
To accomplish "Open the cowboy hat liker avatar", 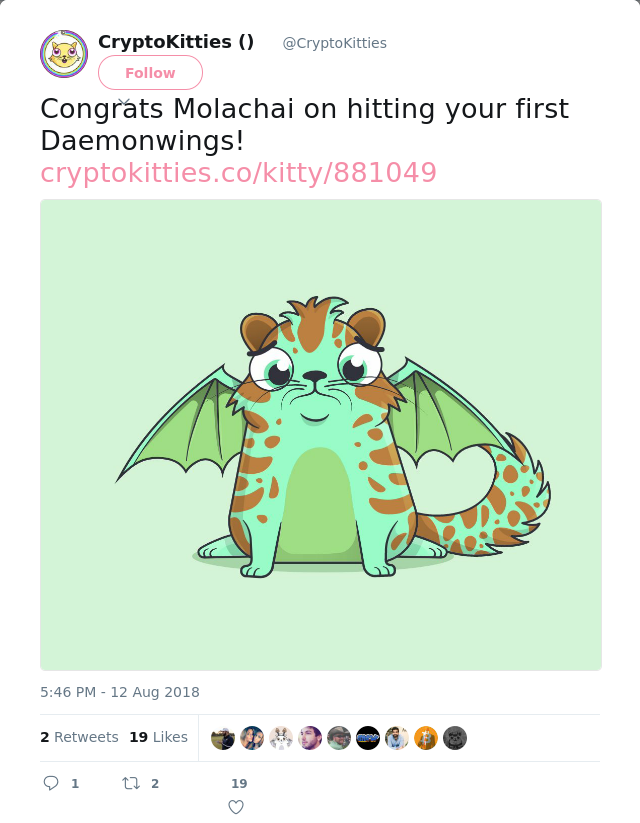I will pos(339,738).
